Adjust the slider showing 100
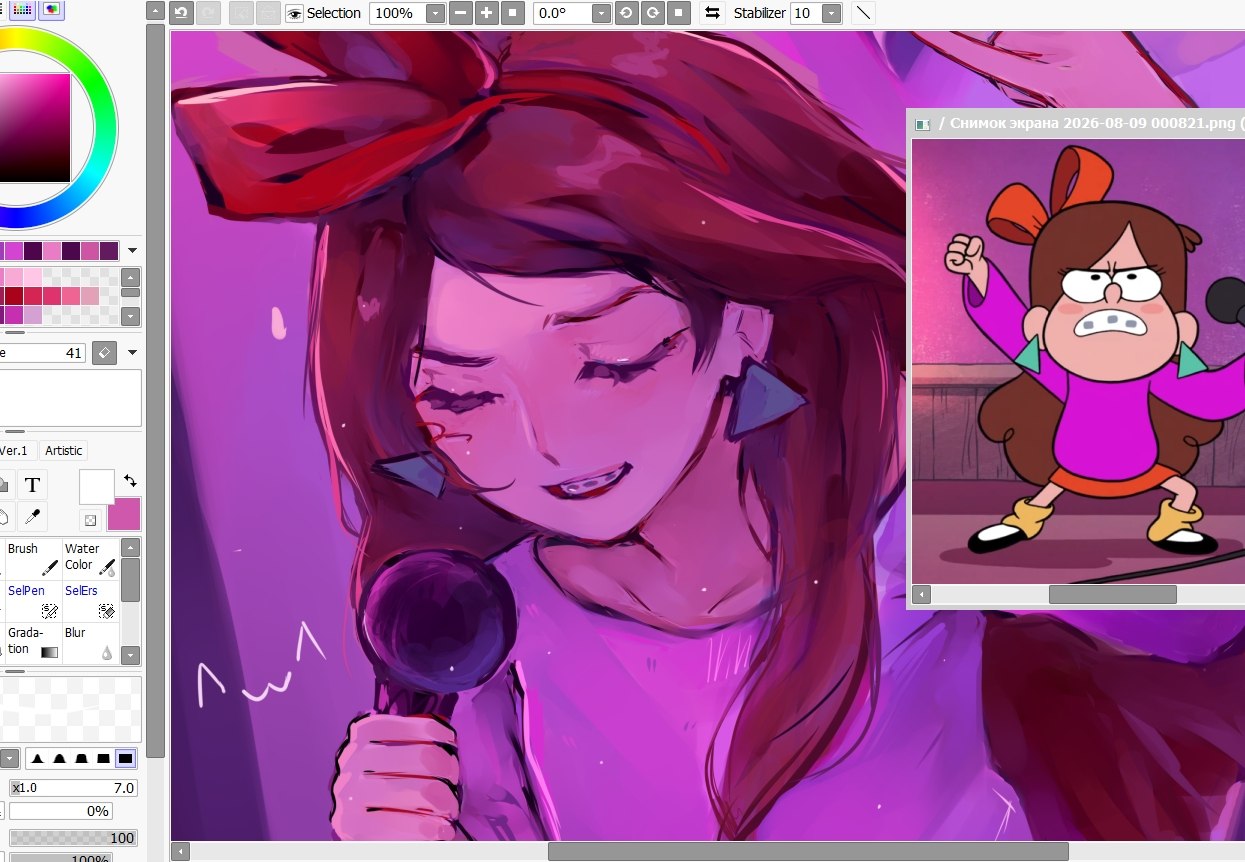Viewport: 1245px width, 862px height. 73,838
